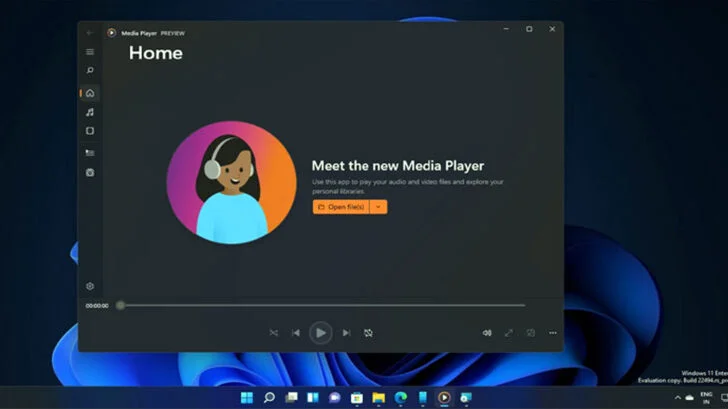Toggle the mini player view
The image size is (728, 409).
coord(531,333)
